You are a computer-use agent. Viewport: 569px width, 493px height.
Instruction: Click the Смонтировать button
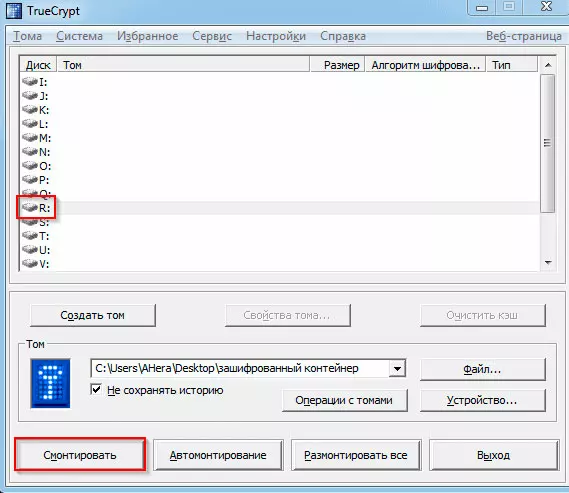tap(80, 455)
